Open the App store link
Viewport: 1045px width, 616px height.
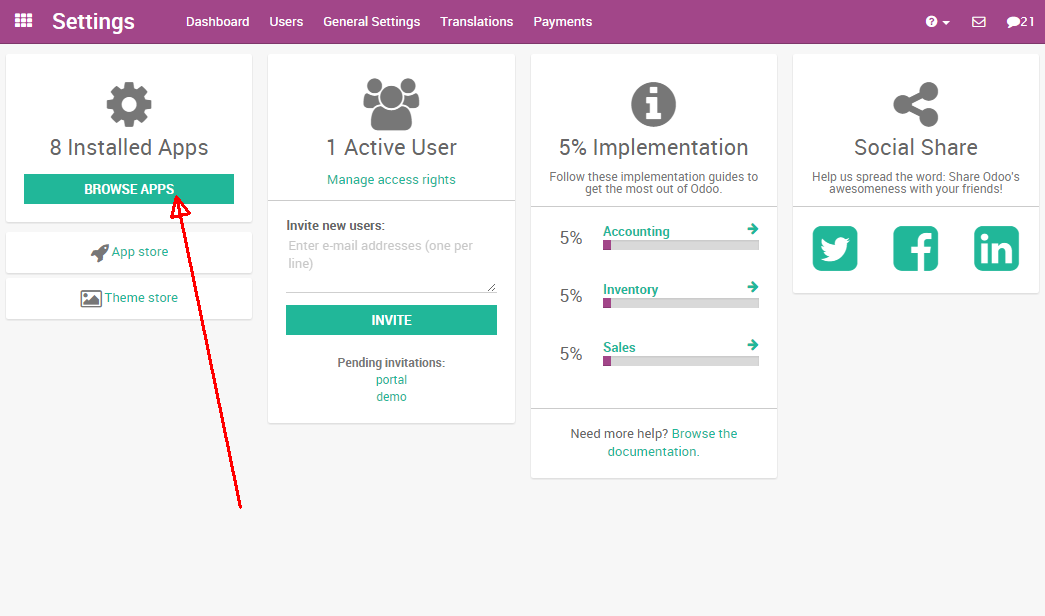click(x=140, y=252)
